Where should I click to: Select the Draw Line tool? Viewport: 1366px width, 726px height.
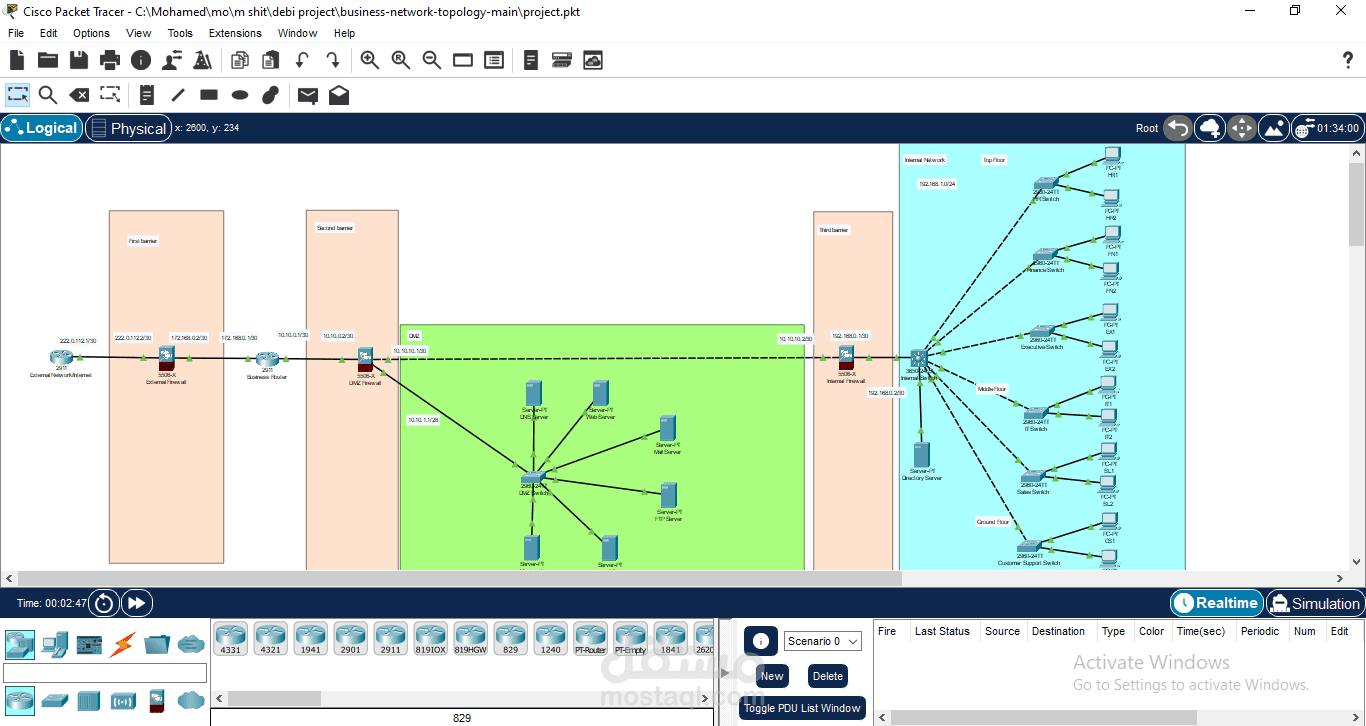(x=178, y=95)
